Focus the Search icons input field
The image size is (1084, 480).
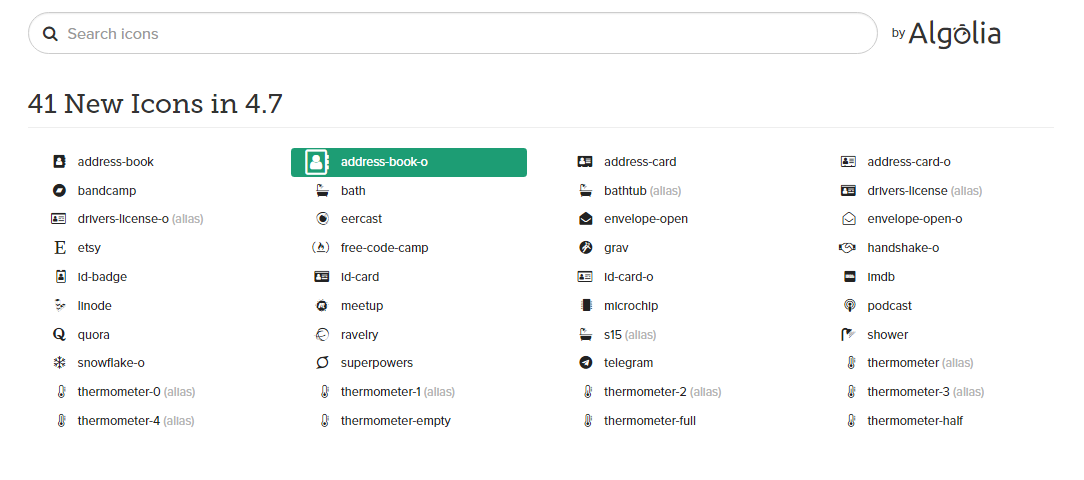pos(460,34)
